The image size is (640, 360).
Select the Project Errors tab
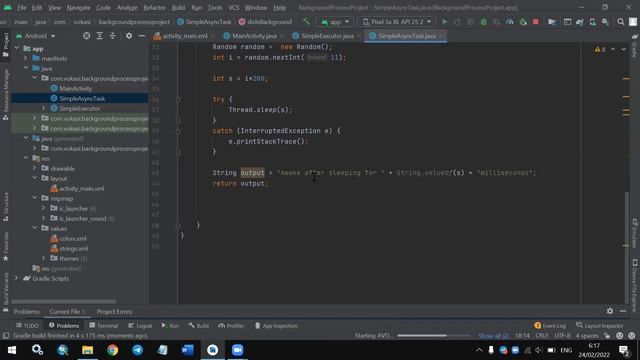pyautogui.click(x=114, y=311)
